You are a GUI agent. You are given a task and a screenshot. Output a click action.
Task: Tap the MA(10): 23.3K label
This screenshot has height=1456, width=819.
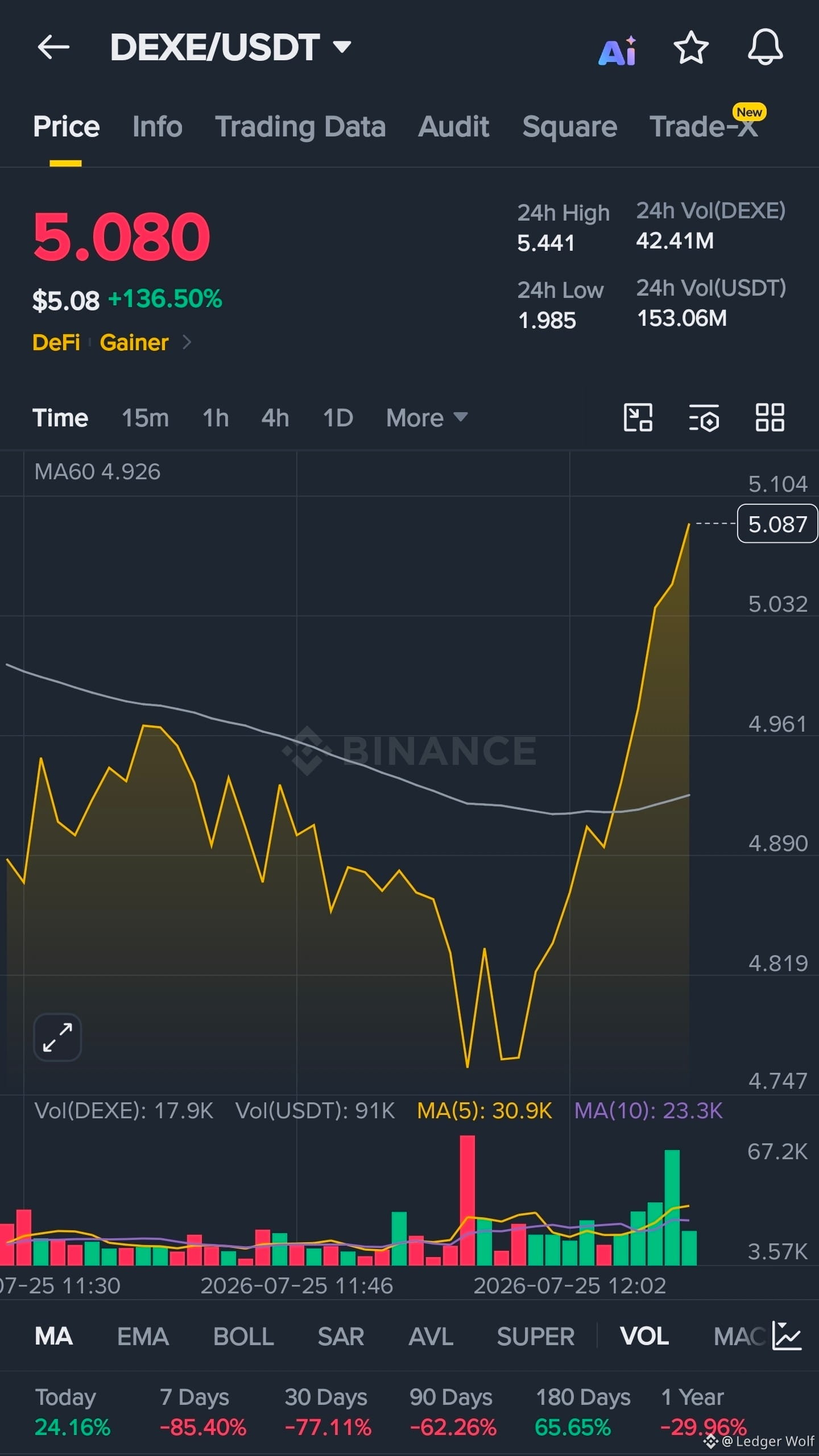648,1110
